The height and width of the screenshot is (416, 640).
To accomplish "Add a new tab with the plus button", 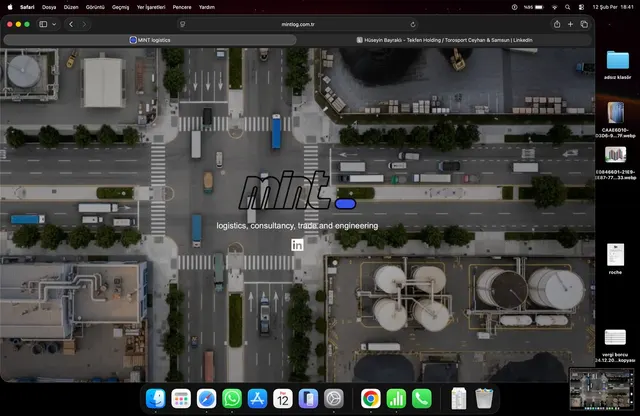I will (570, 24).
